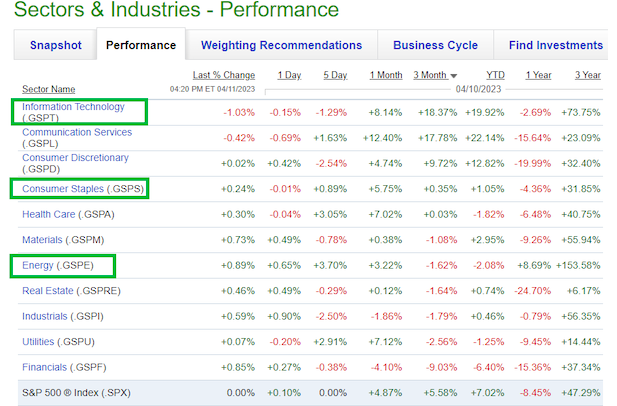The width and height of the screenshot is (617, 406).
Task: Click Utilities 3 Month value -2.56%
Action: tap(441, 342)
